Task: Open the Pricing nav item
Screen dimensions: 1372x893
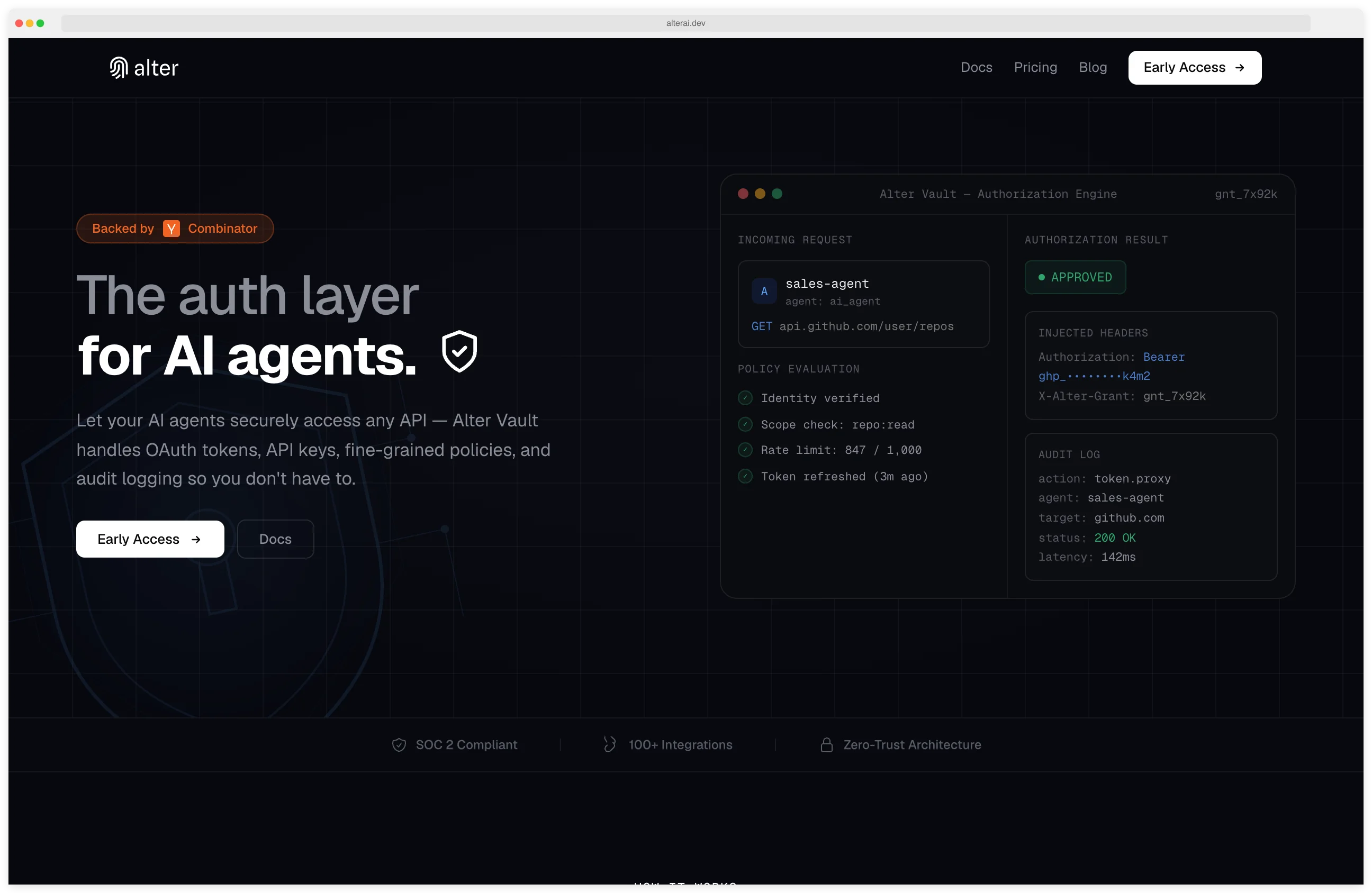Action: pyautogui.click(x=1035, y=67)
